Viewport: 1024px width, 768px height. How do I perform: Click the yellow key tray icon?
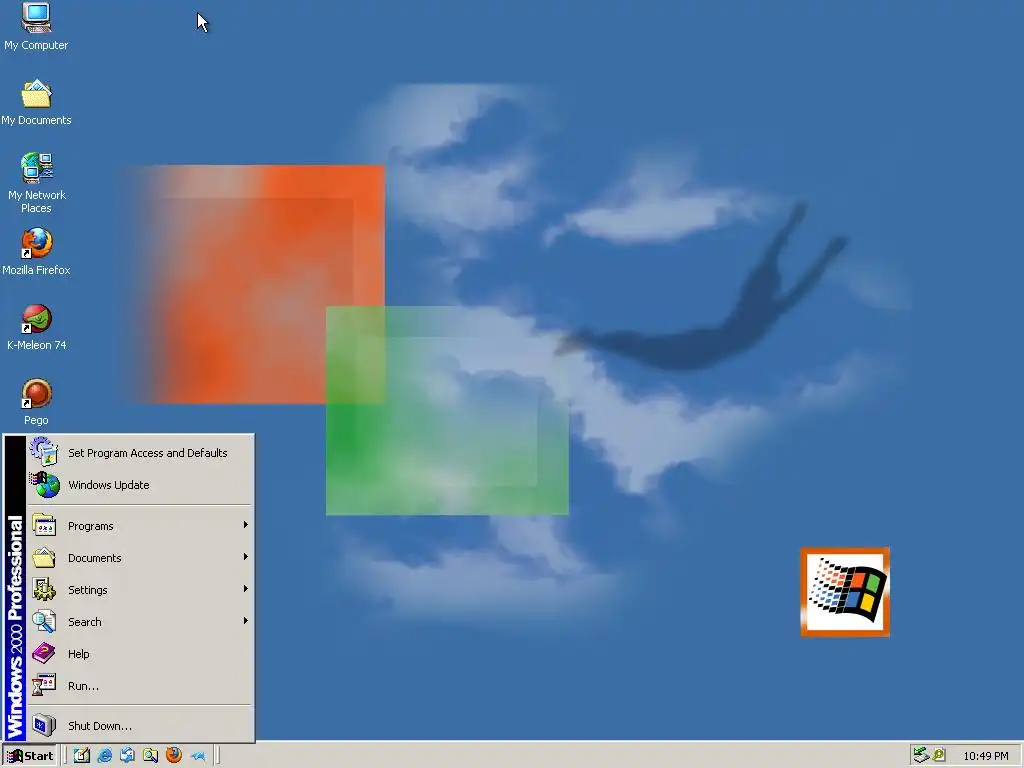939,755
